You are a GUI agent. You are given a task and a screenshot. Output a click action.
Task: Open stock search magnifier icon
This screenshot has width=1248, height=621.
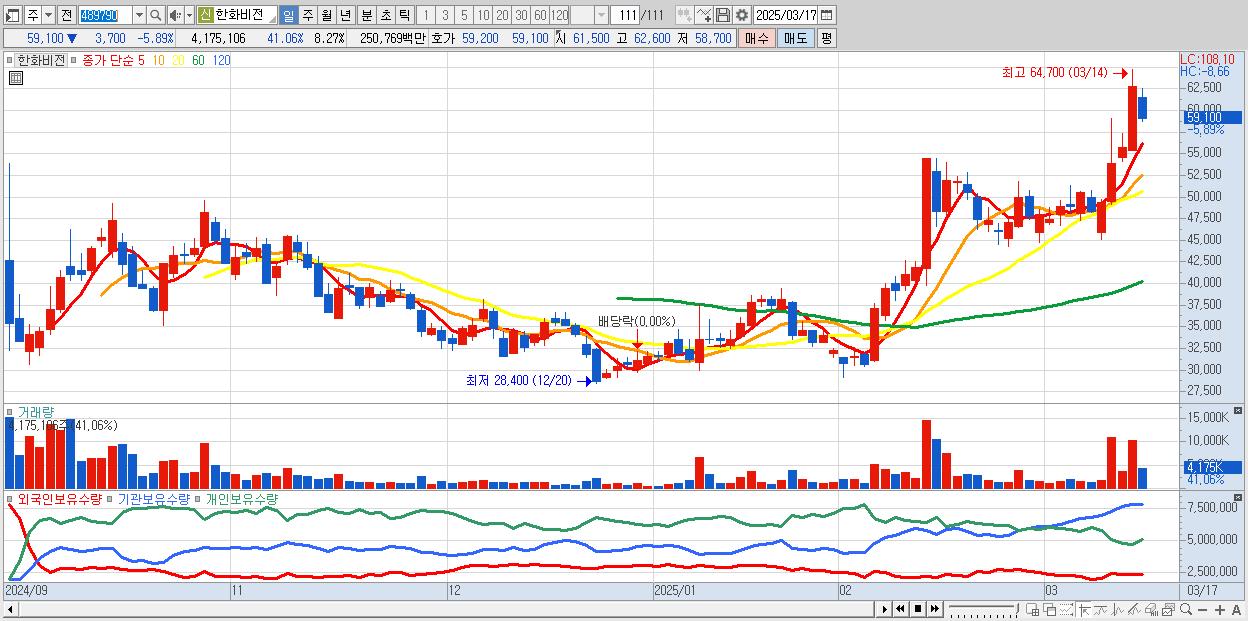[156, 15]
